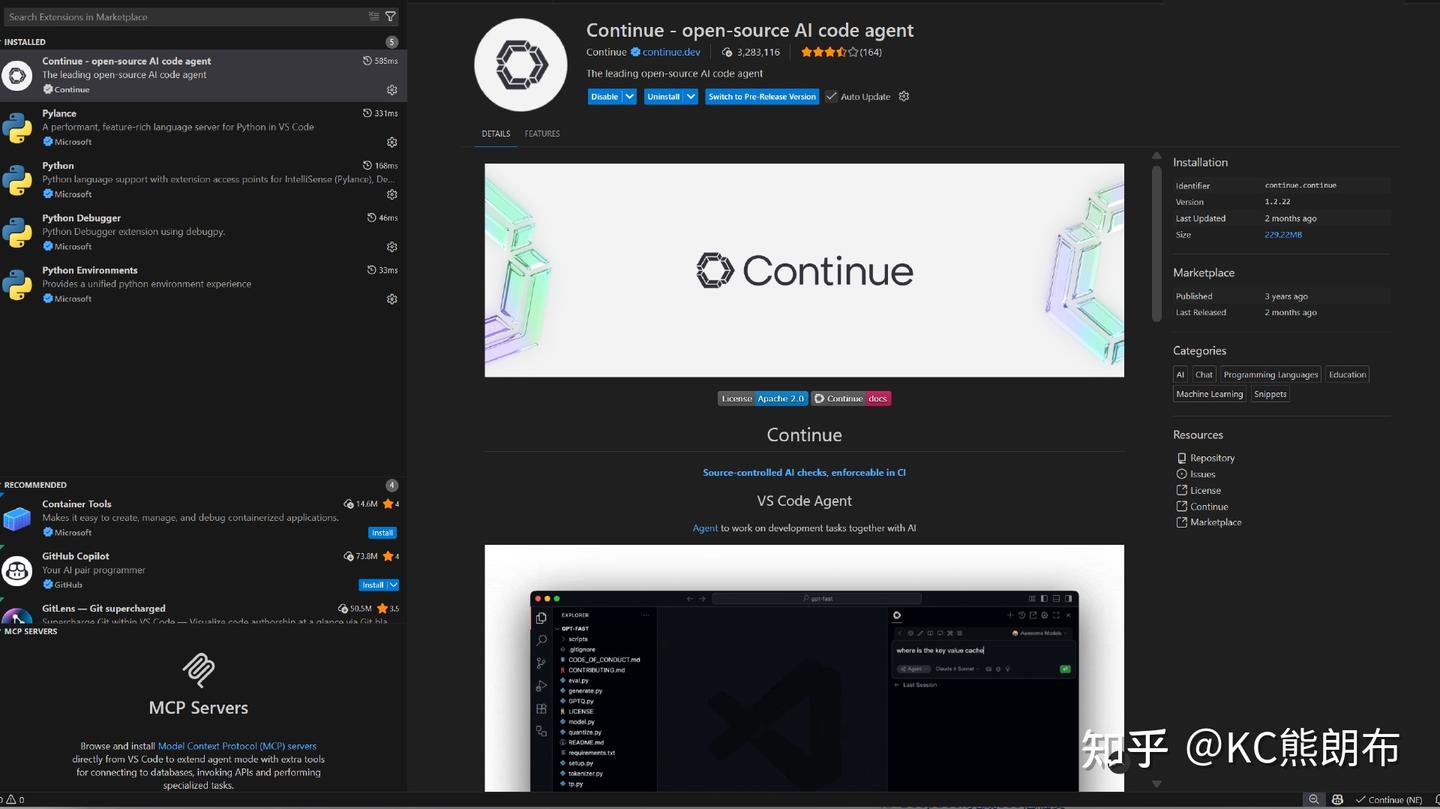Viewport: 1440px width, 809px height.
Task: Click the MCP Servers logo icon
Action: (x=198, y=670)
